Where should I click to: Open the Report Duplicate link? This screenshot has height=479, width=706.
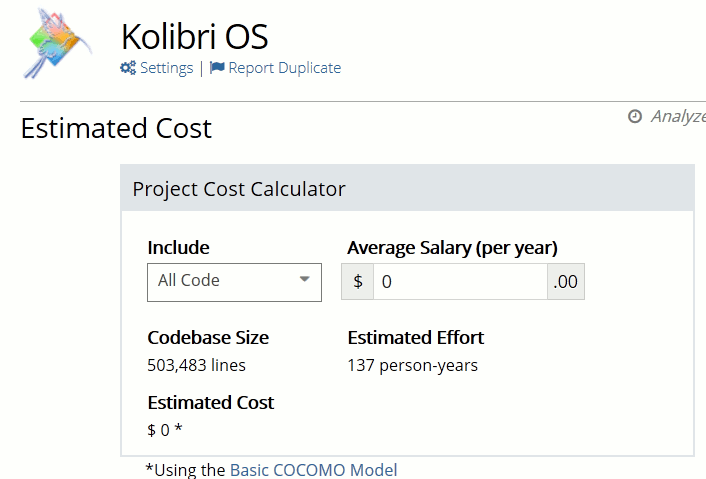pyautogui.click(x=284, y=68)
